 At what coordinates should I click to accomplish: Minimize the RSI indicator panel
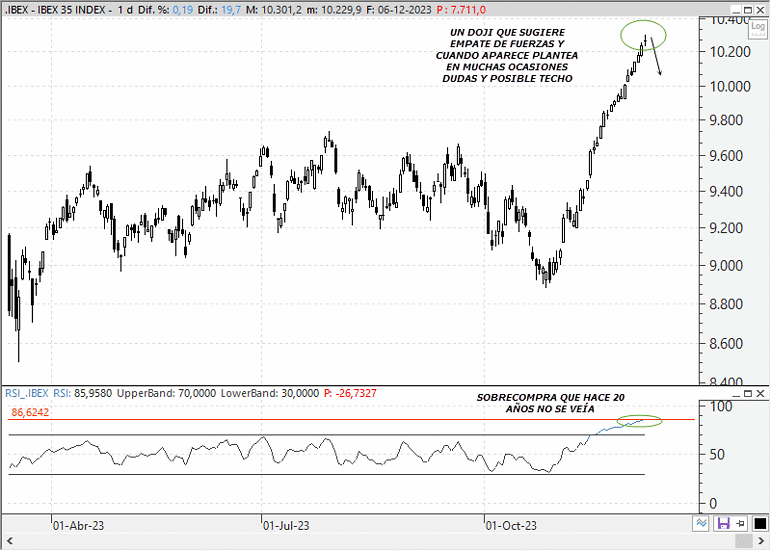(x=736, y=394)
